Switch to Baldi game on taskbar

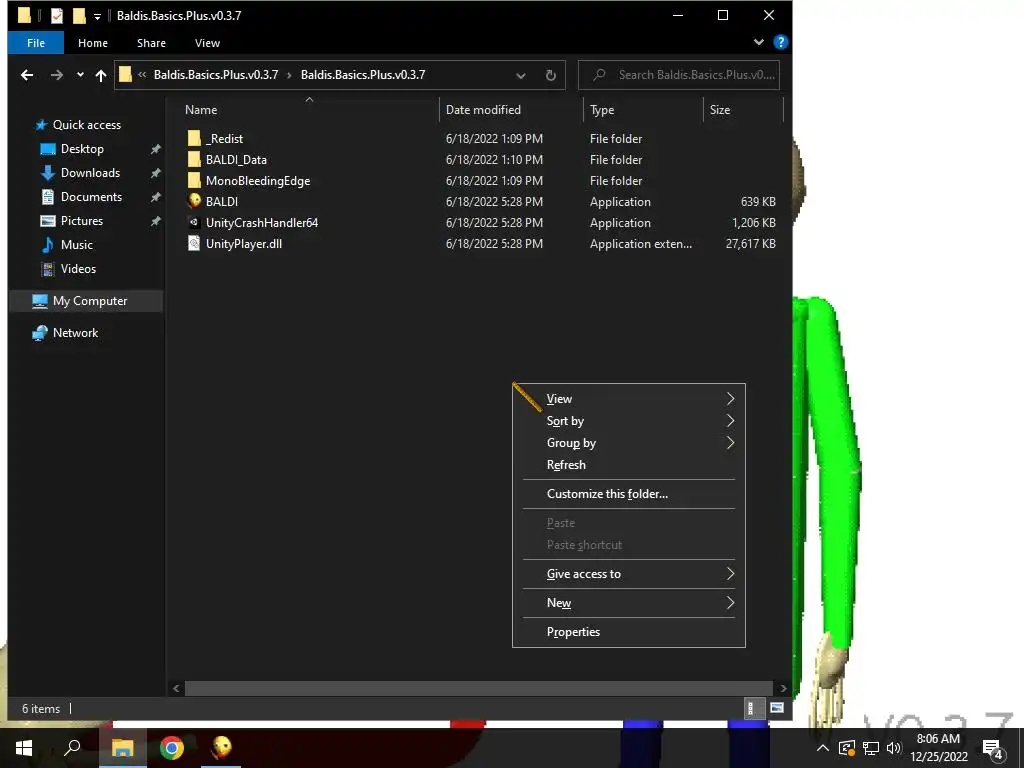click(221, 748)
